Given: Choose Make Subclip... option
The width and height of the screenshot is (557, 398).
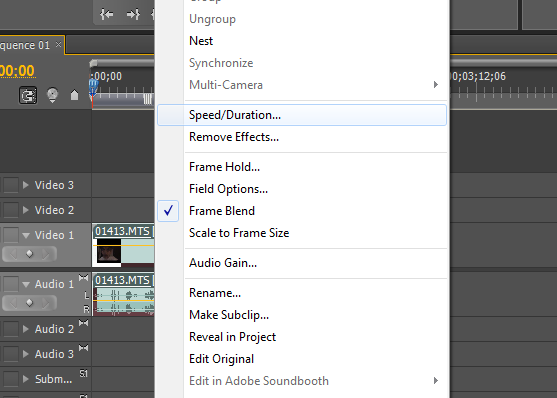Looking at the screenshot, I should [x=302, y=315].
